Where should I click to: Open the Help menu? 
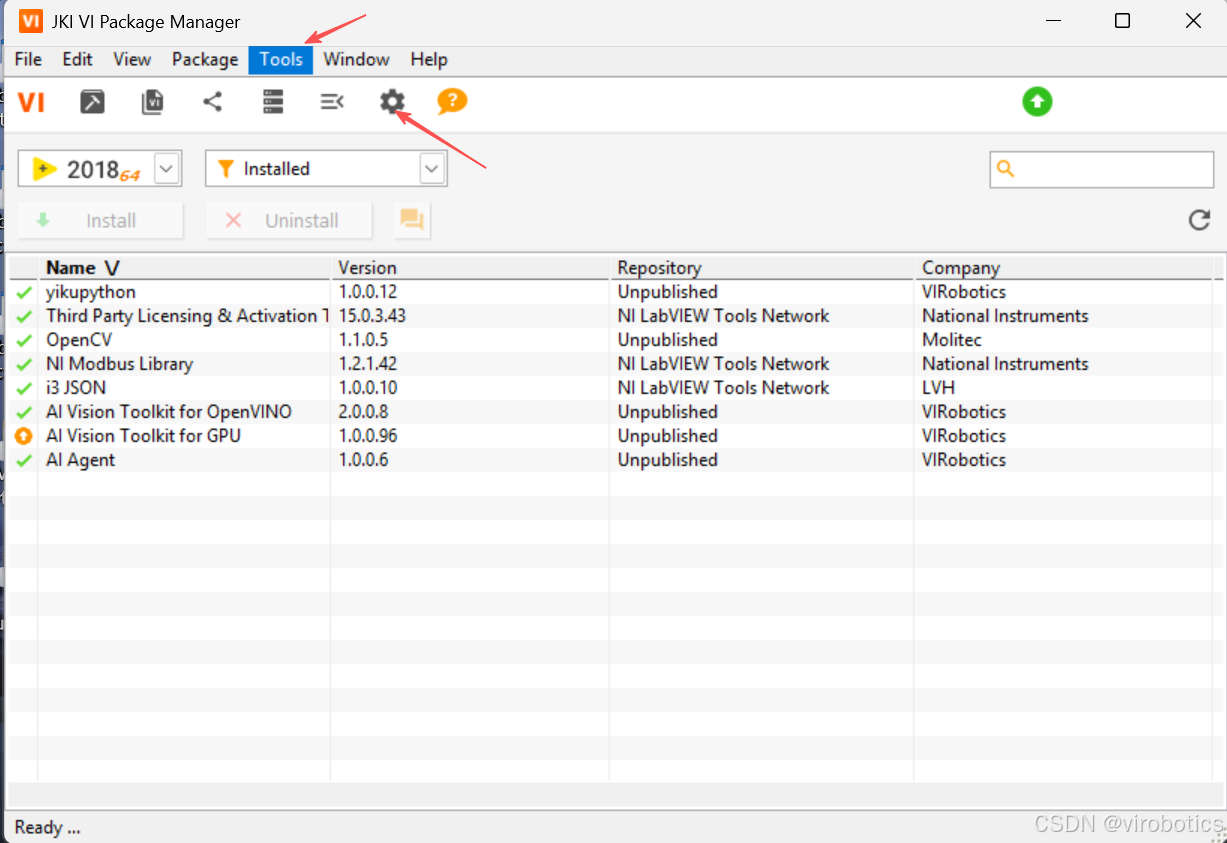pyautogui.click(x=429, y=59)
